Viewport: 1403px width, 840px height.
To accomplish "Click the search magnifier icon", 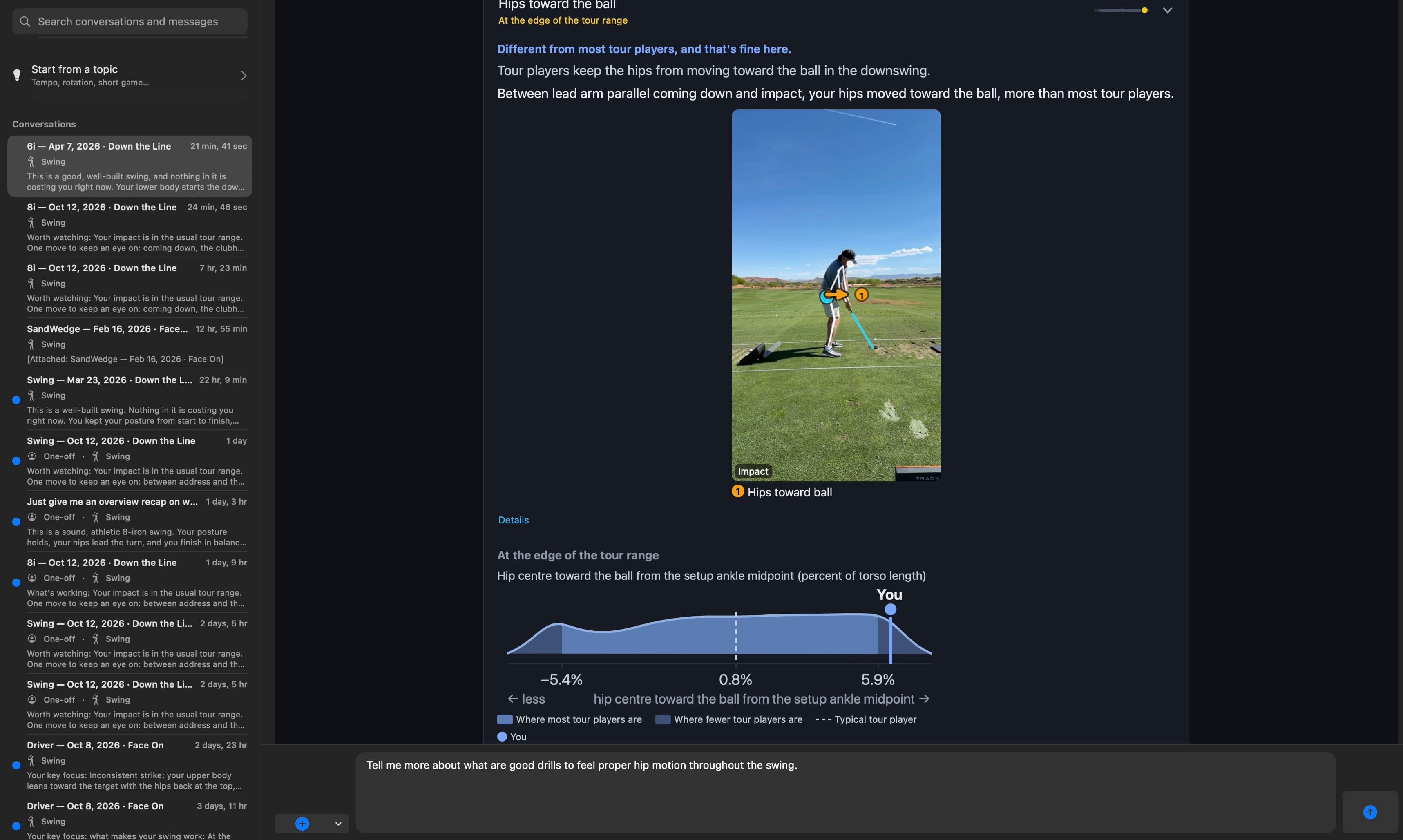I will pyautogui.click(x=25, y=22).
